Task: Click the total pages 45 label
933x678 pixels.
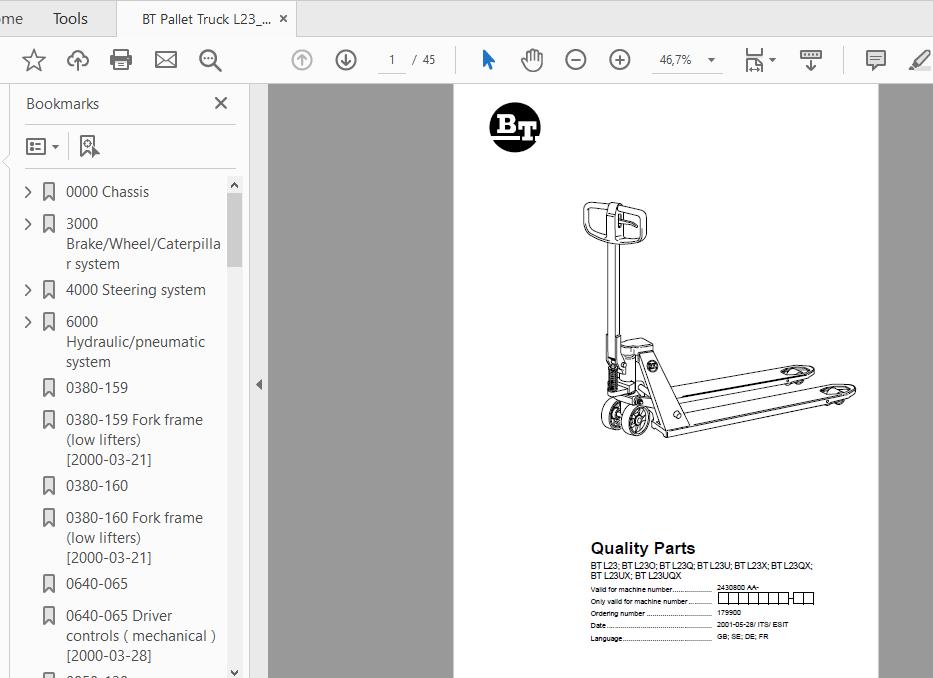Action: (428, 60)
